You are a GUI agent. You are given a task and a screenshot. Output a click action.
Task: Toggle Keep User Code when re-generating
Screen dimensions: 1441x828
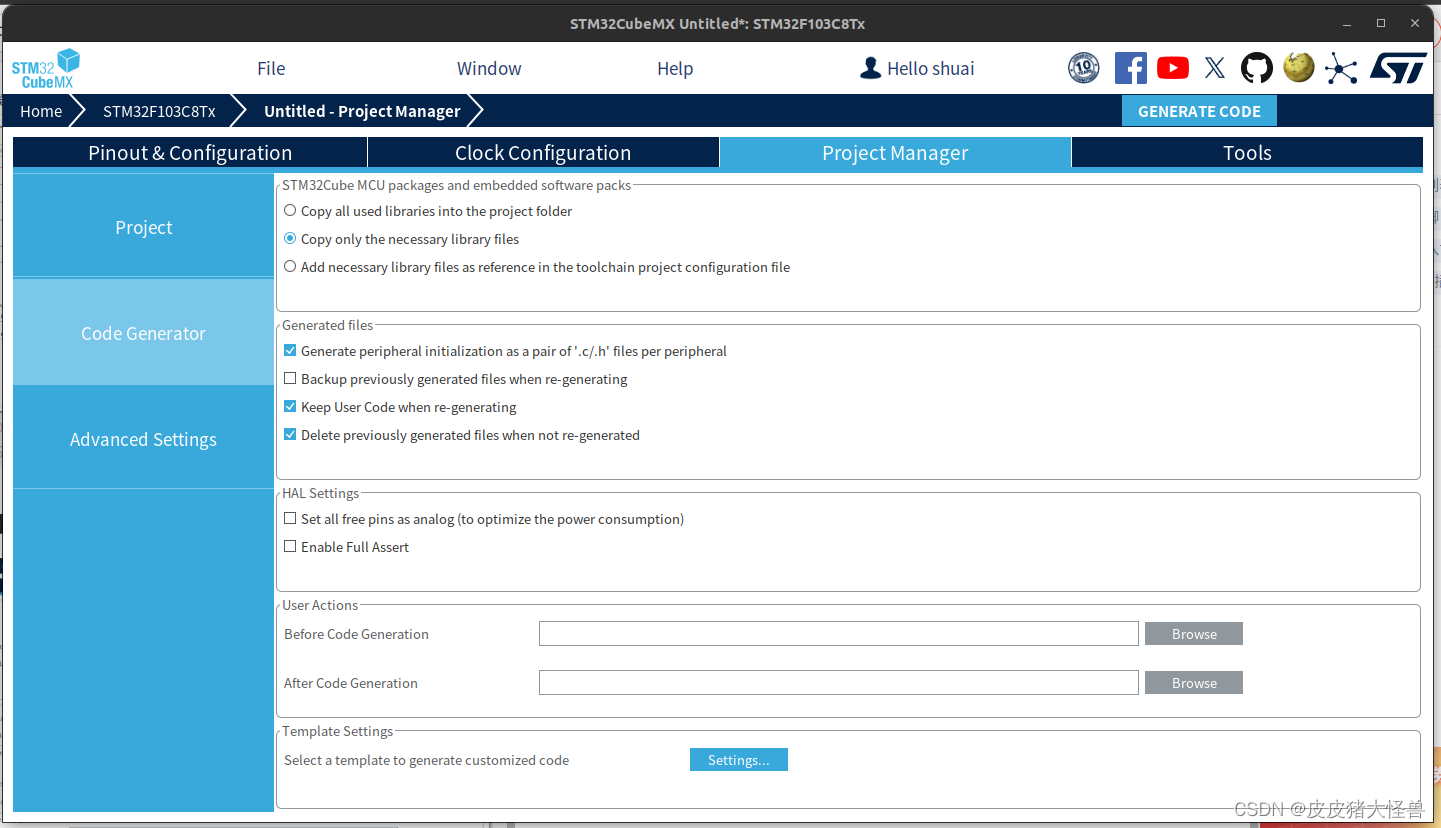coord(290,407)
